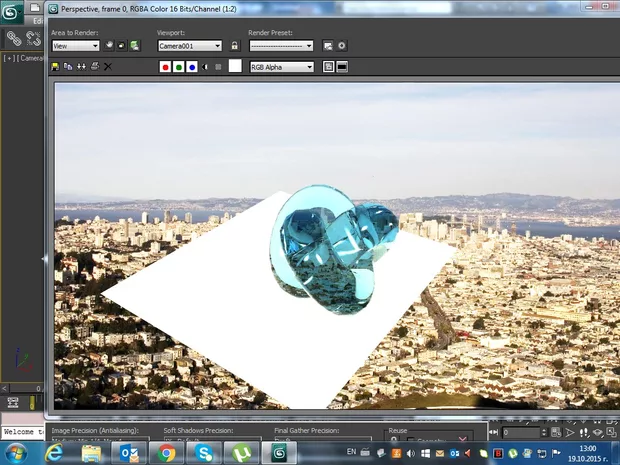The height and width of the screenshot is (465, 620).
Task: Open the Environment and Effects dialog icon
Action: tap(342, 45)
